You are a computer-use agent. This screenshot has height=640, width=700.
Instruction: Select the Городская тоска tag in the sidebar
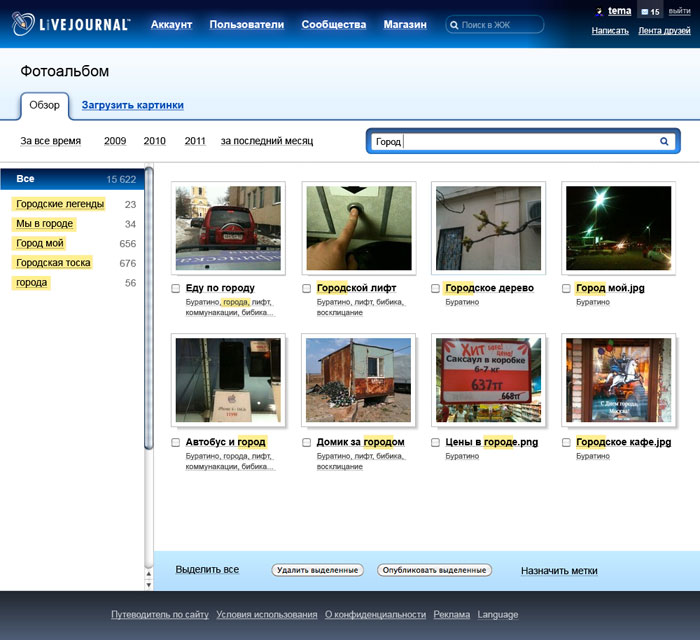coord(53,263)
